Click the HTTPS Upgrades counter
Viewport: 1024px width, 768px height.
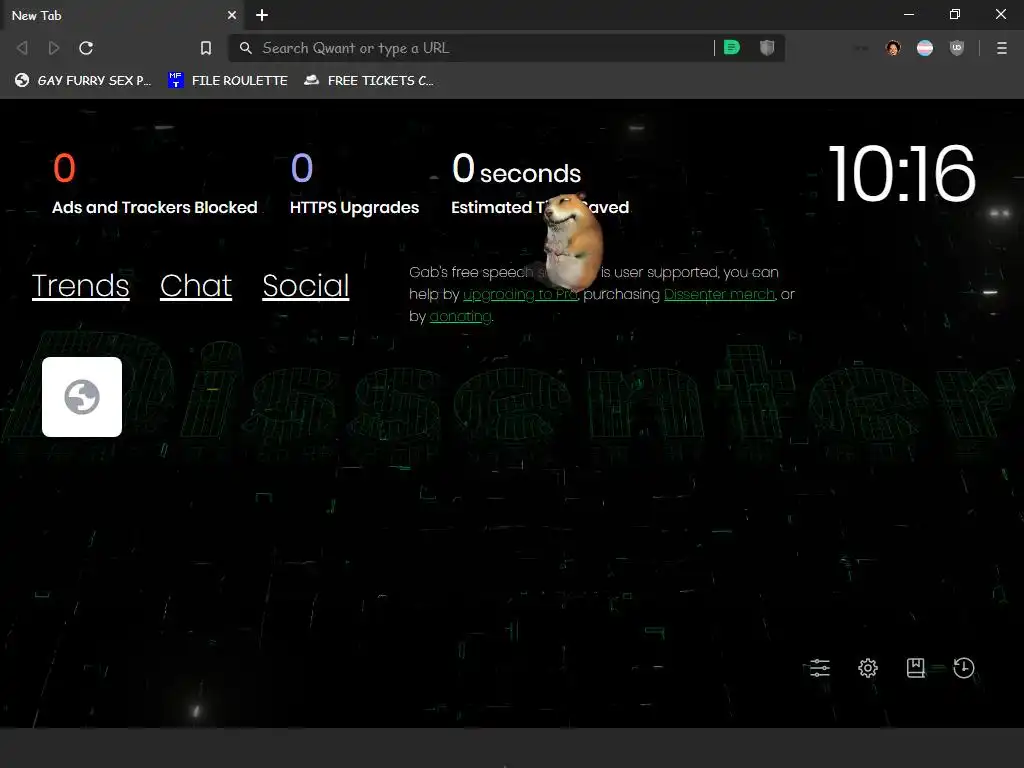point(354,184)
